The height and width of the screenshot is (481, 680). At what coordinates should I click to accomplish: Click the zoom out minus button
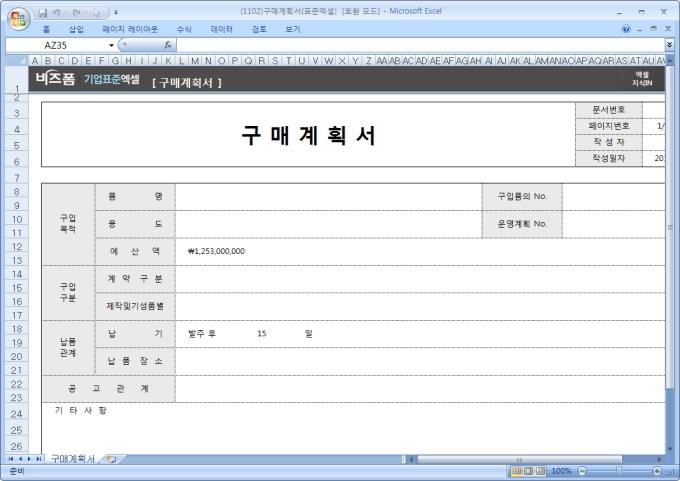point(582,471)
